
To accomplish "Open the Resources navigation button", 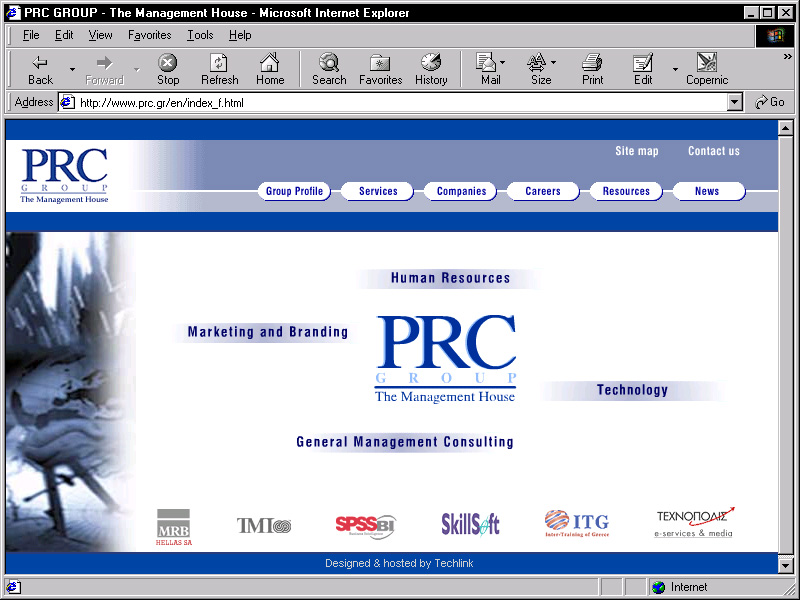I will pyautogui.click(x=626, y=191).
